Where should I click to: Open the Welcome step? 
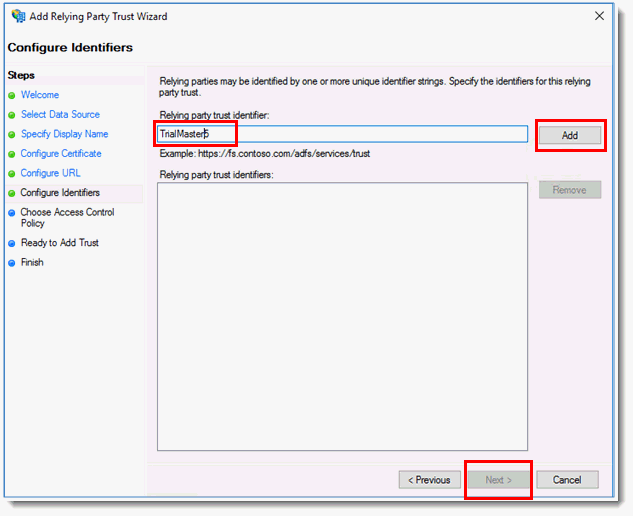[40, 95]
